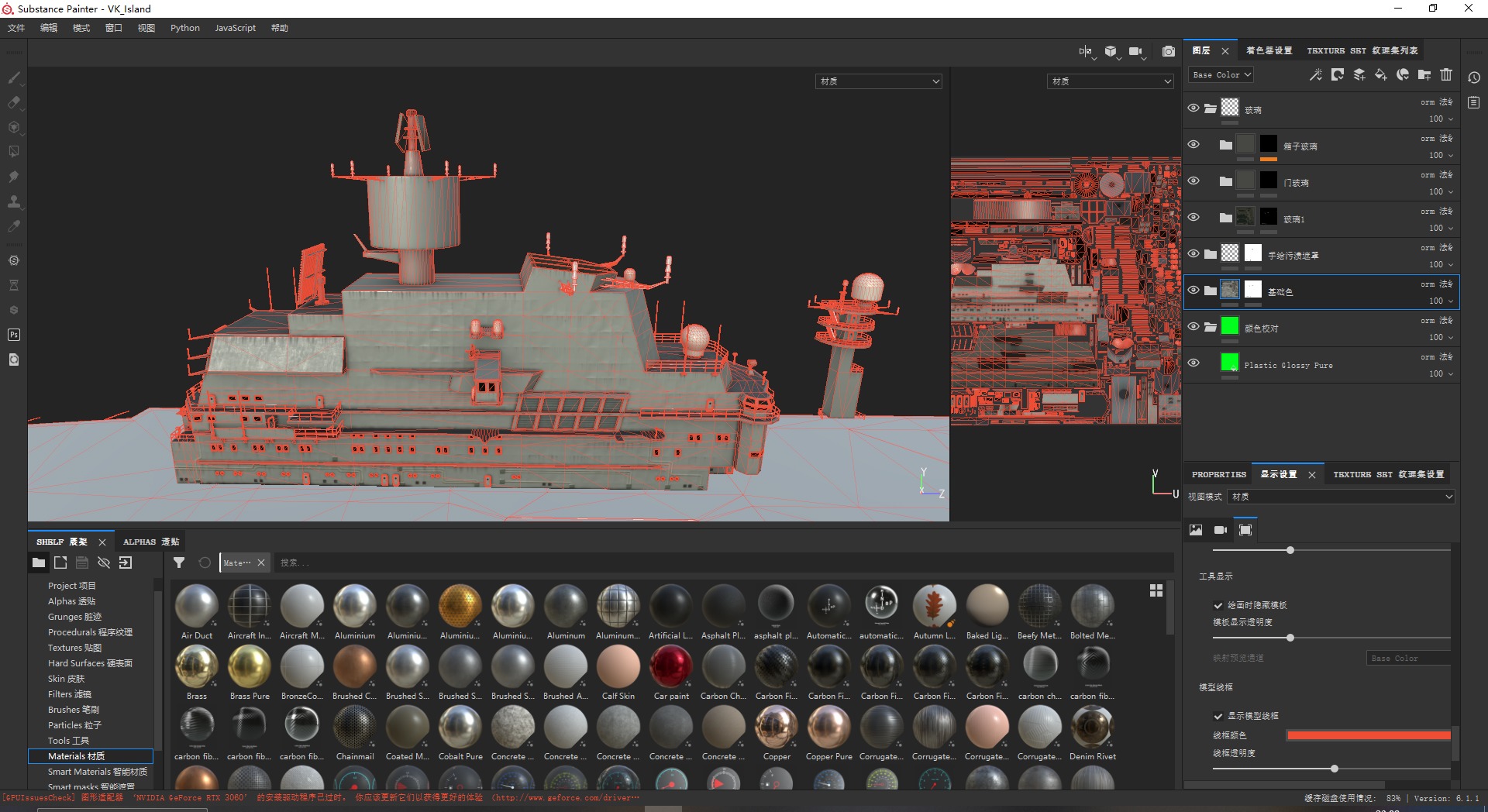Open the Python menu

(x=185, y=28)
